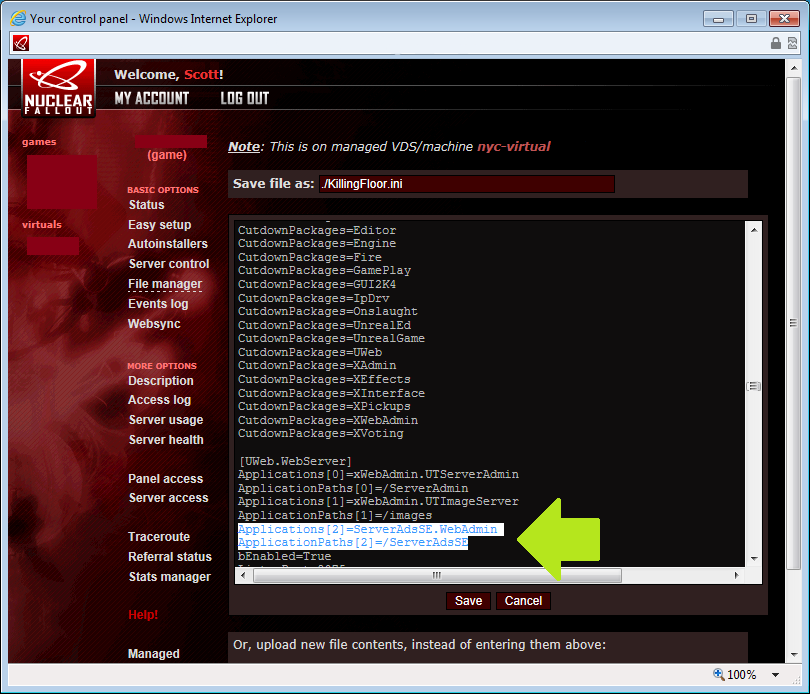
Task: Click the text area scroll-up arrow
Action: 754,230
